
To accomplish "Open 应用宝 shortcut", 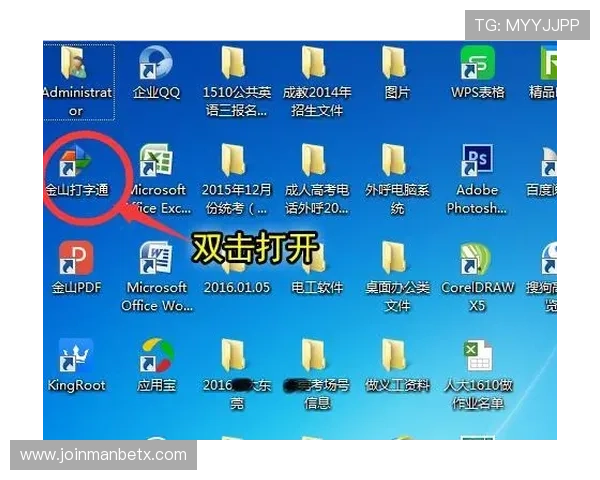I will 156,355.
